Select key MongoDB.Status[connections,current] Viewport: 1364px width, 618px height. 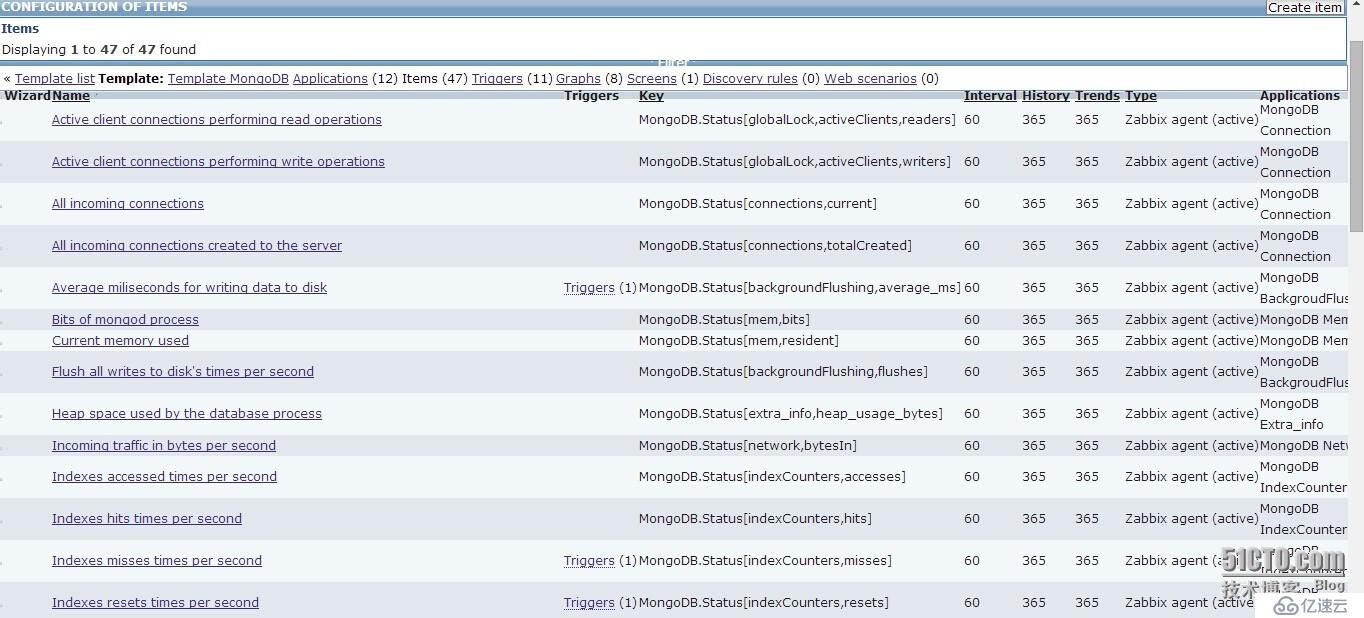(x=758, y=203)
